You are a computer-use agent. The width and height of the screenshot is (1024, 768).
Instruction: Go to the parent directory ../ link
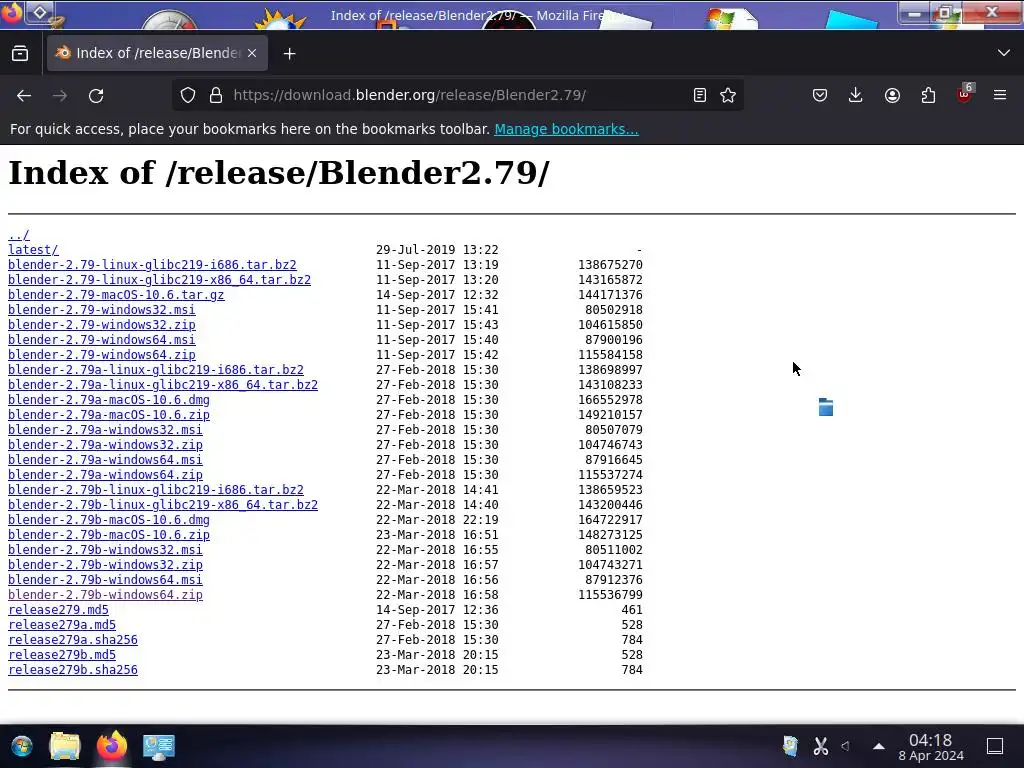click(x=19, y=235)
